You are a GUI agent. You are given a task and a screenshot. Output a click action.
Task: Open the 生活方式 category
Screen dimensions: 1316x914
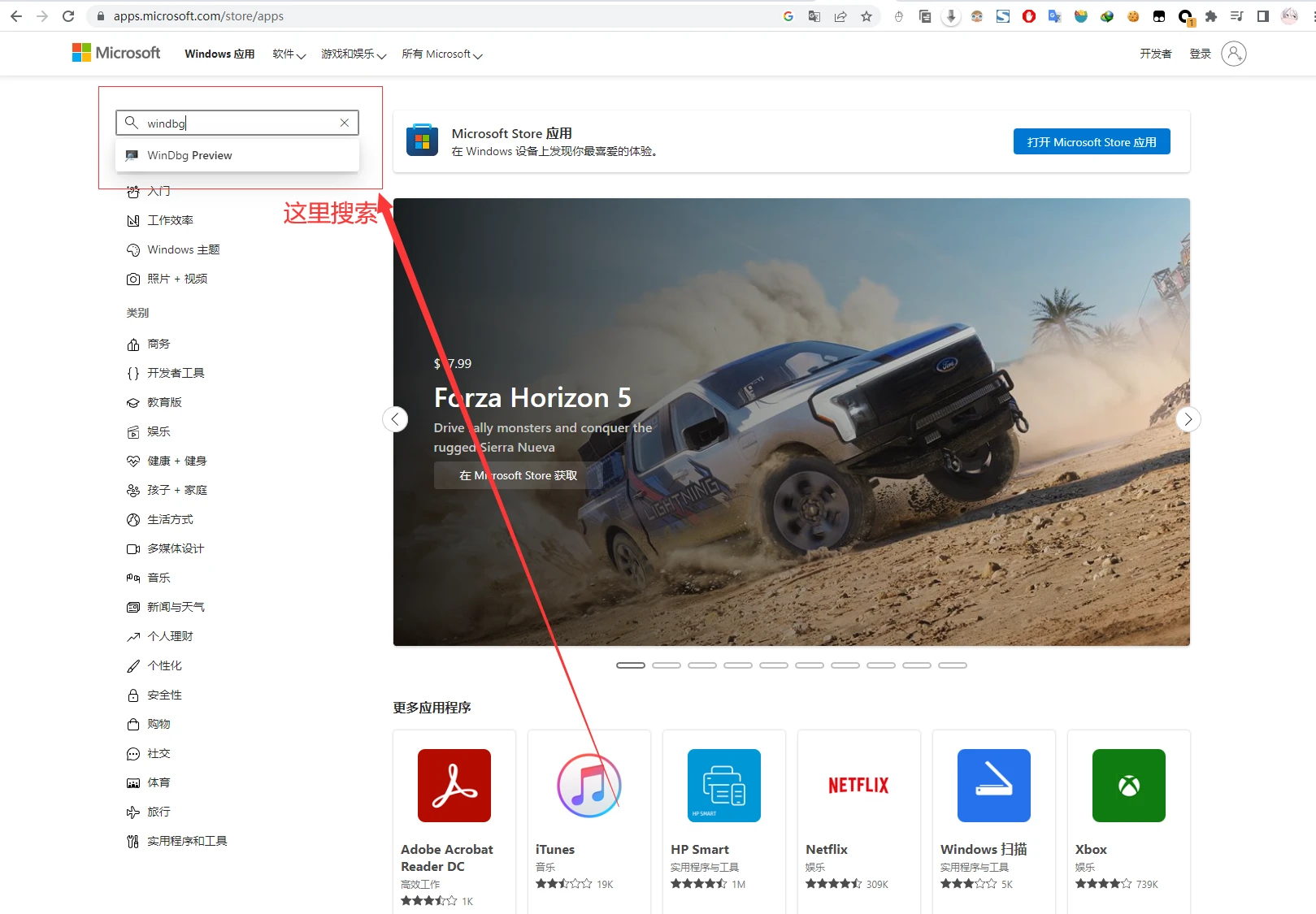160,519
